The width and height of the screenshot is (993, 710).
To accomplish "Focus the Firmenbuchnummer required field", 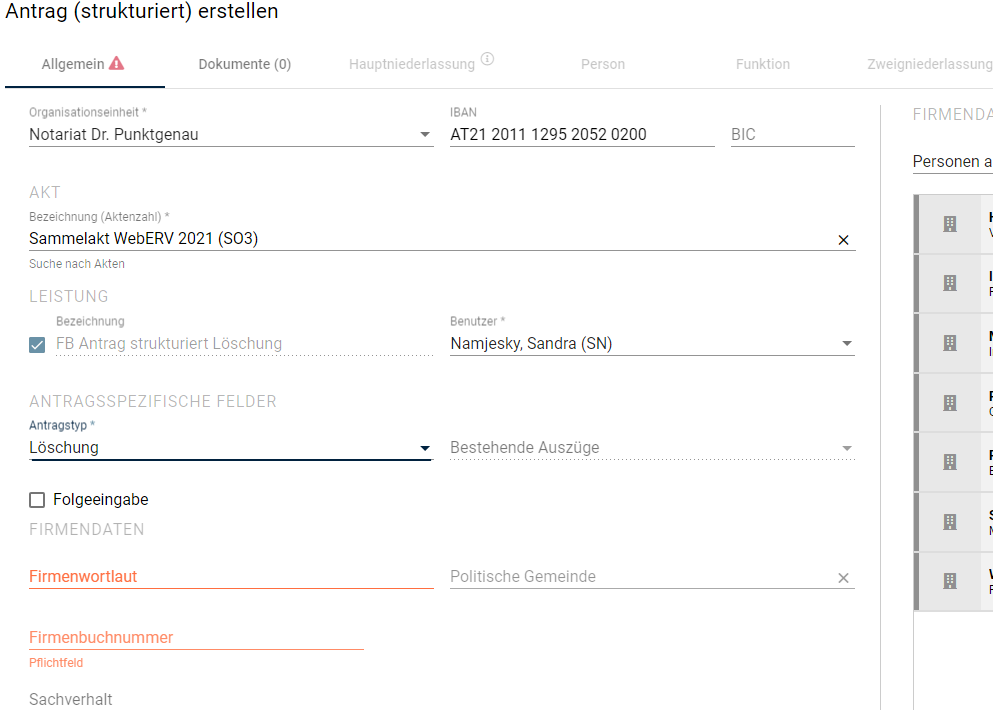I will point(196,637).
